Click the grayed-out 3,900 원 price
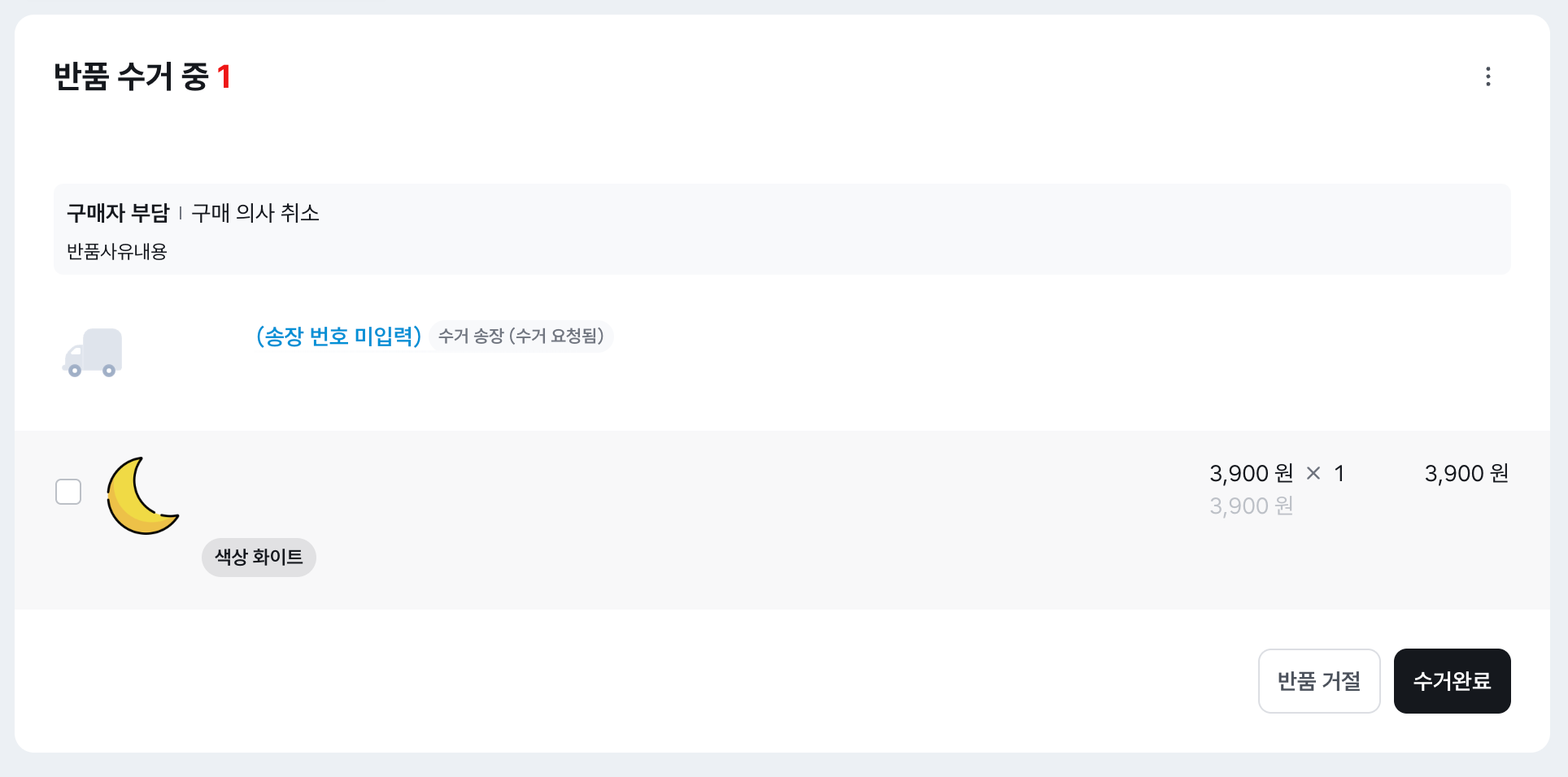The height and width of the screenshot is (777, 1568). pos(1251,506)
